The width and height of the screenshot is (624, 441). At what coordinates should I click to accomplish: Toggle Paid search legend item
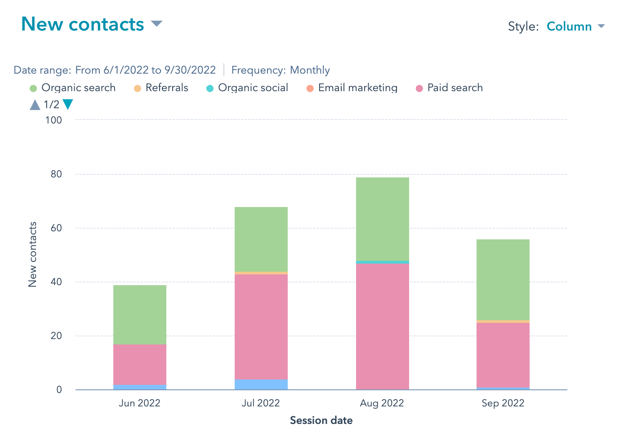(449, 88)
